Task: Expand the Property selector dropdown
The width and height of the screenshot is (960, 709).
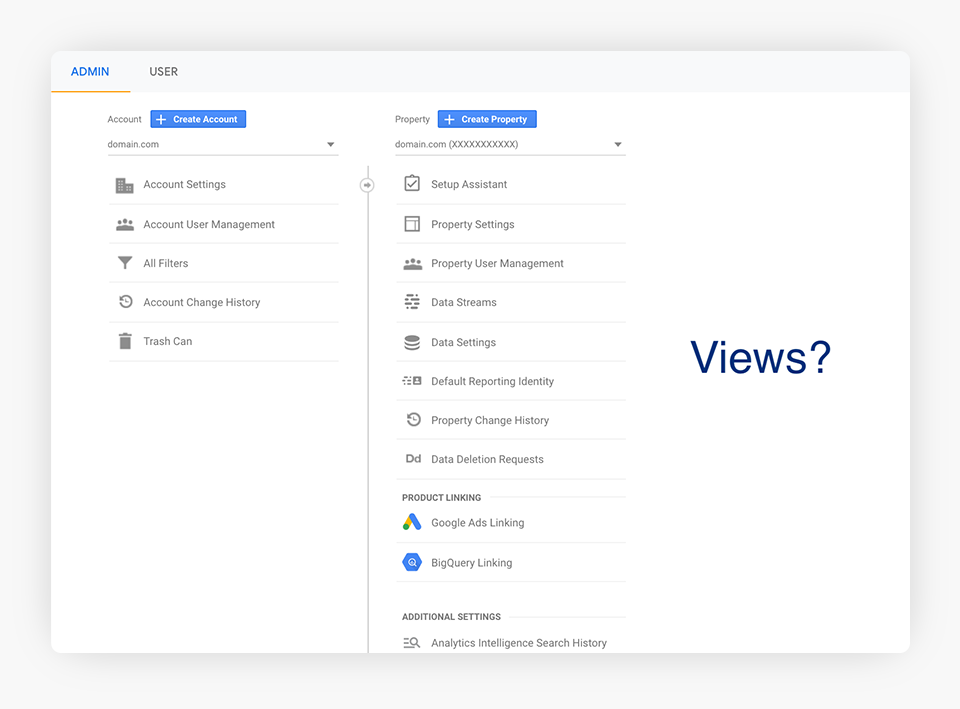Action: click(510, 145)
